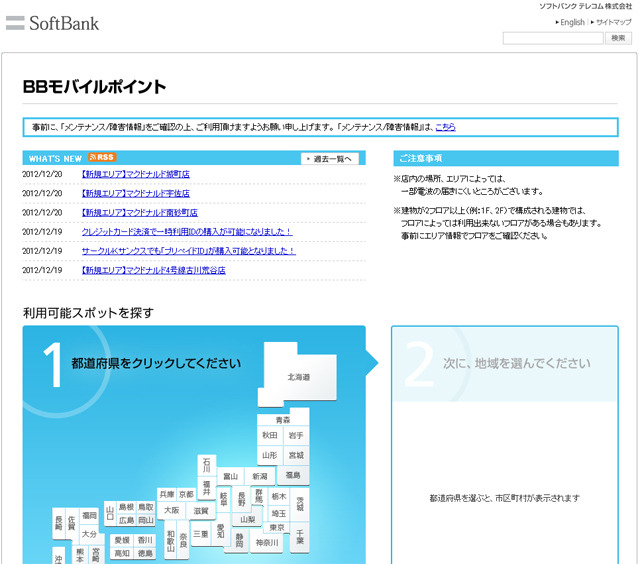The height and width of the screenshot is (564, 640).
Task: Select 島根 prefecture tile
Action: point(126,507)
